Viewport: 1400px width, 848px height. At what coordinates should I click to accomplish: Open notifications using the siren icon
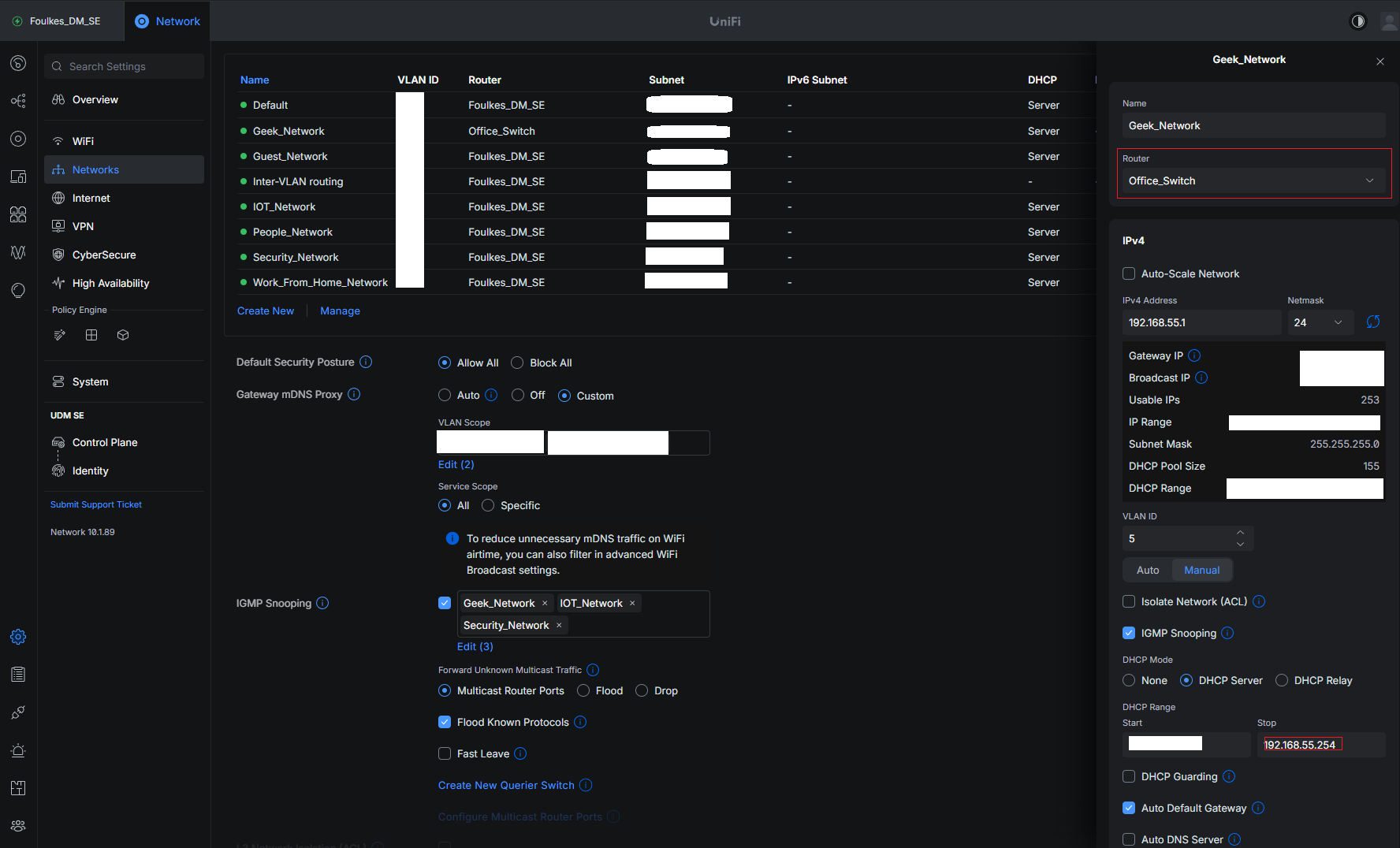[18, 750]
